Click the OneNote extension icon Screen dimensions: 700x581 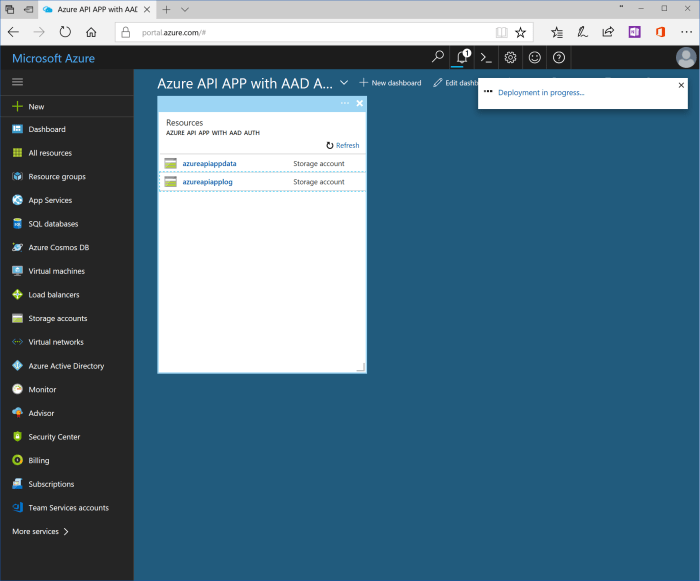634,32
